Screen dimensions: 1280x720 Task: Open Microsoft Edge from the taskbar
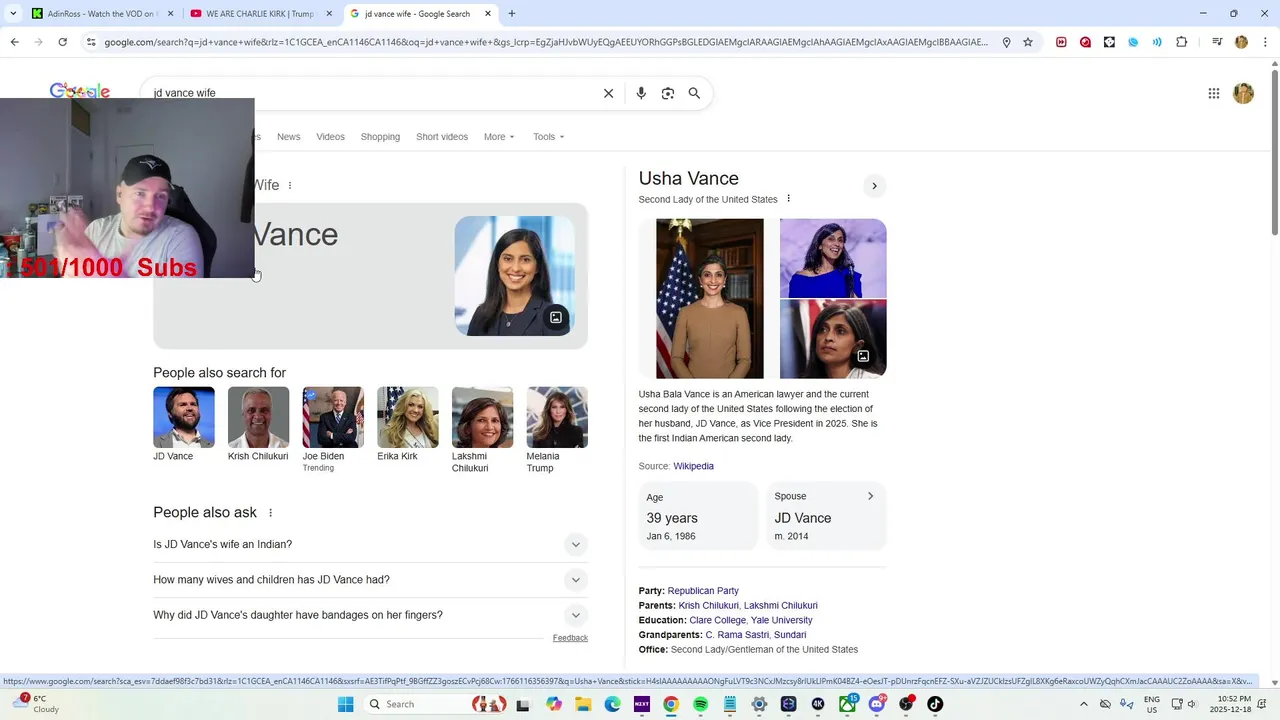612,704
